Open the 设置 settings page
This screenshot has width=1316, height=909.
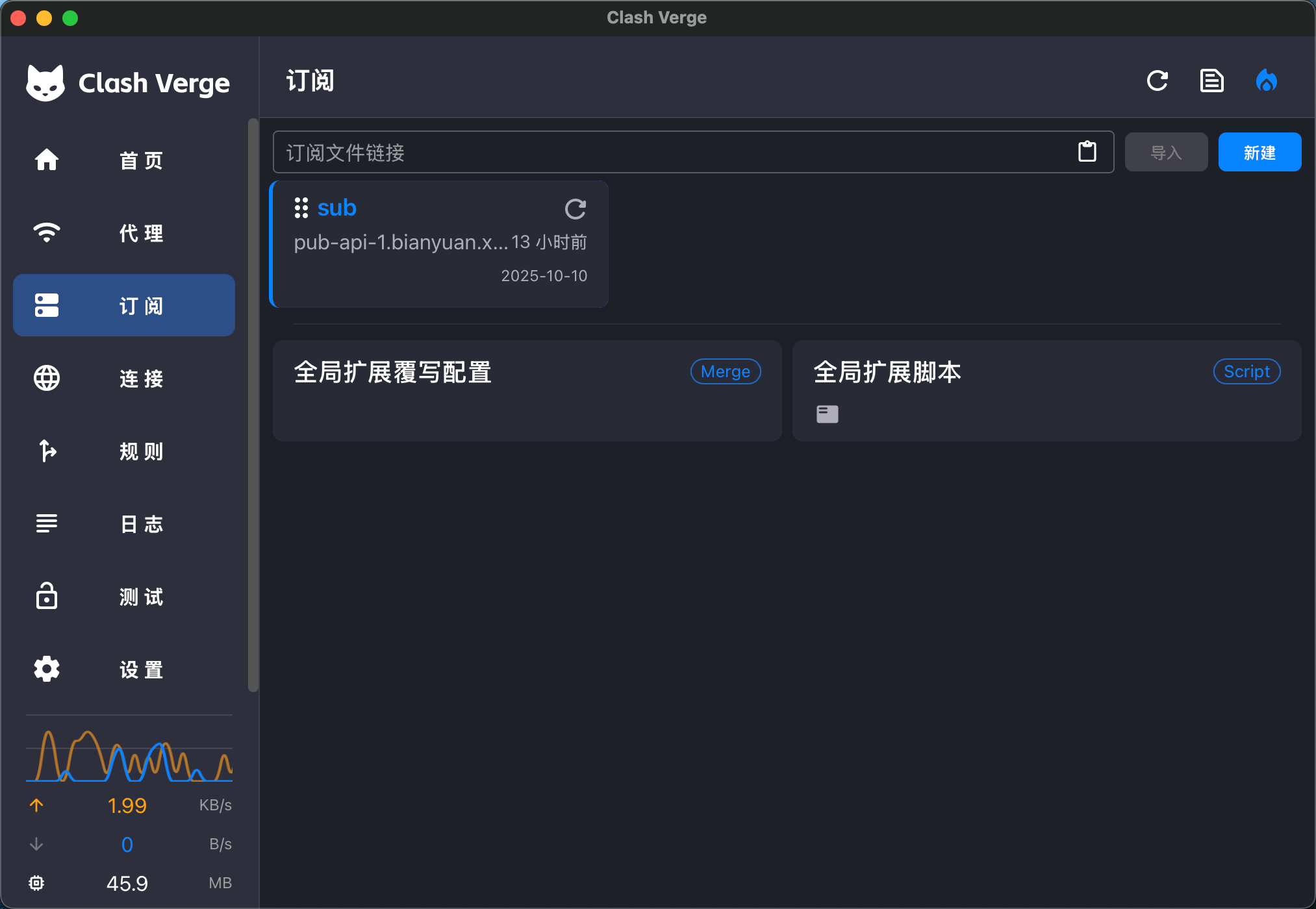coord(123,669)
